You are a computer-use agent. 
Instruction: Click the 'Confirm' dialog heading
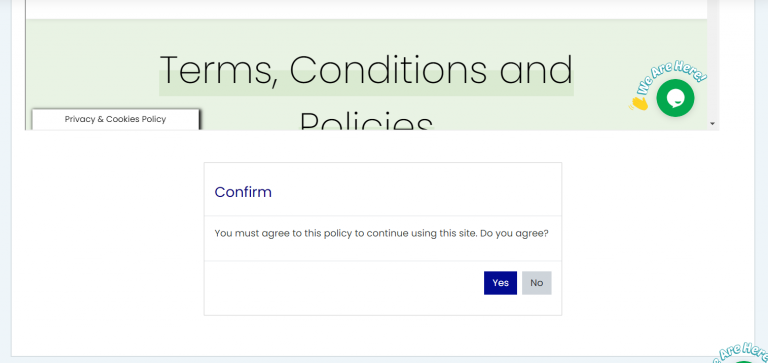point(243,192)
